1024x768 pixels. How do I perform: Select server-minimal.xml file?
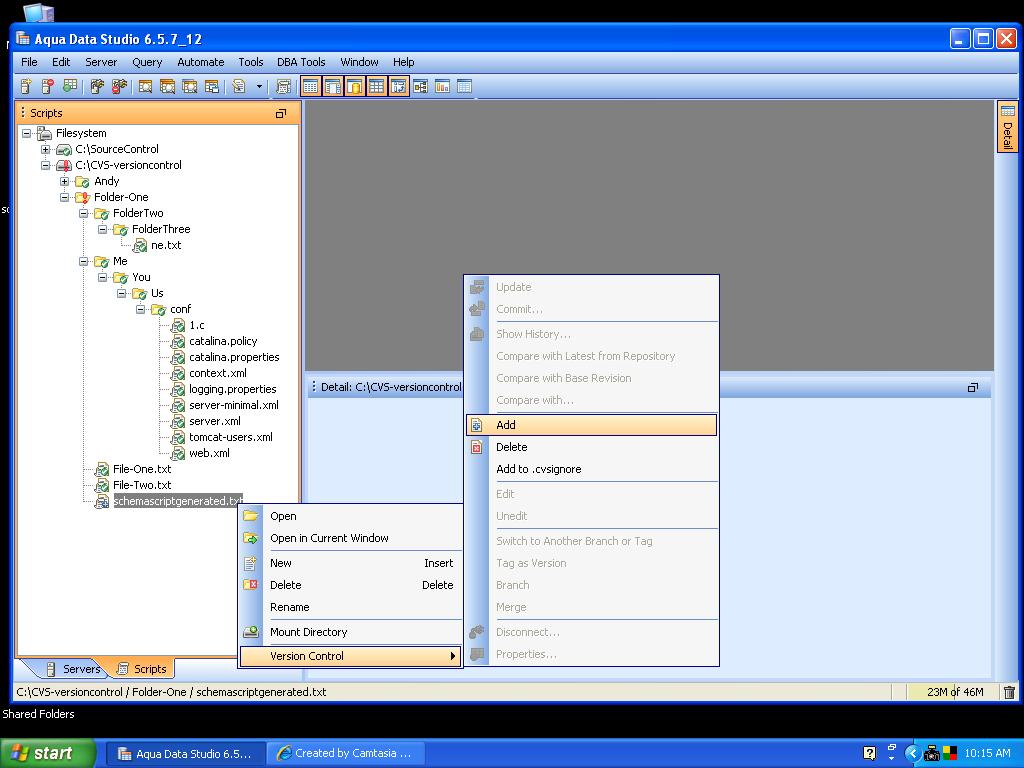pos(234,406)
